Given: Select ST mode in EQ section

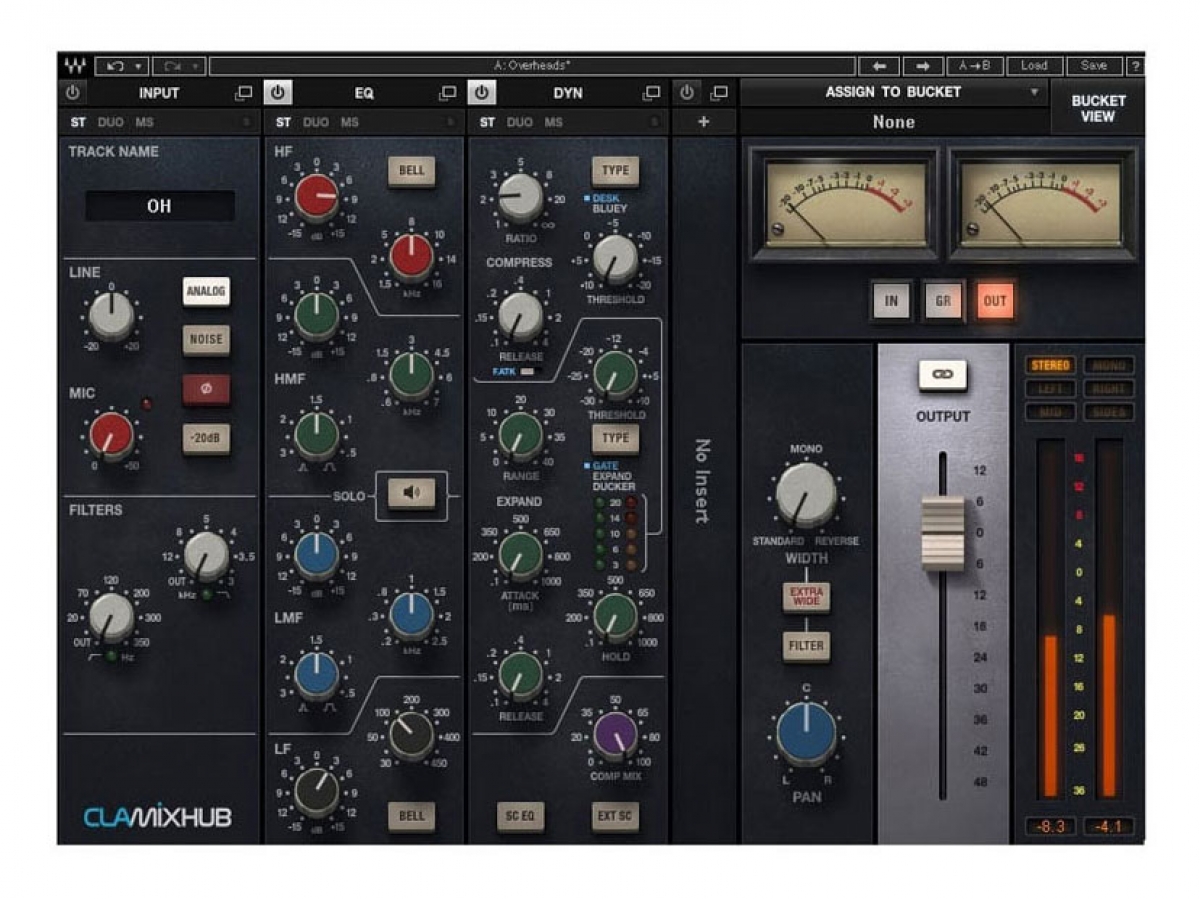Looking at the screenshot, I should click(x=283, y=123).
